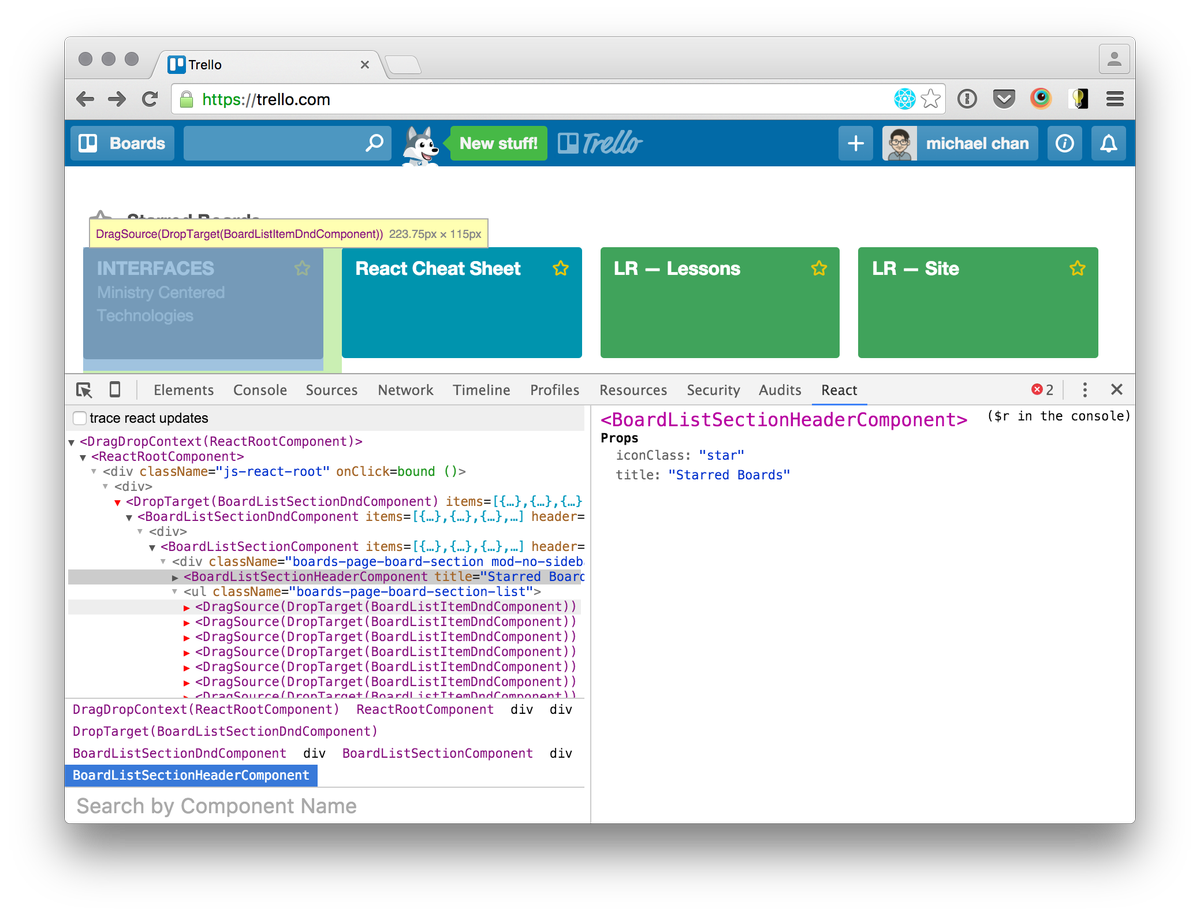Open the Resources tab
Viewport: 1200px width, 916px height.
tap(633, 390)
